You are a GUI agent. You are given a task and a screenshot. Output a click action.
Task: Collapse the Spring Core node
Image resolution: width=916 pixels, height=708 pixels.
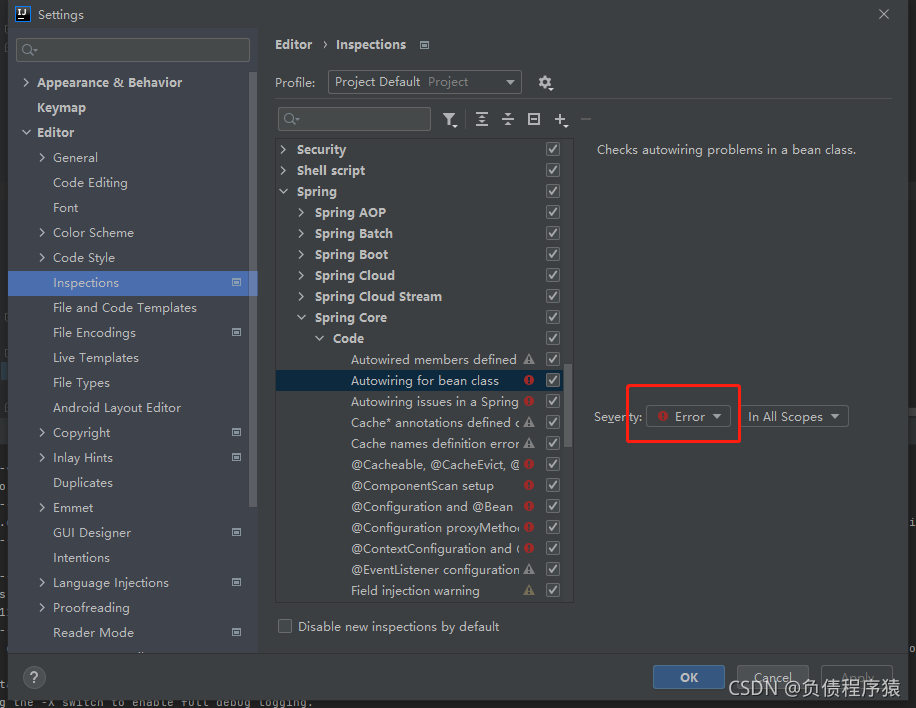click(301, 317)
